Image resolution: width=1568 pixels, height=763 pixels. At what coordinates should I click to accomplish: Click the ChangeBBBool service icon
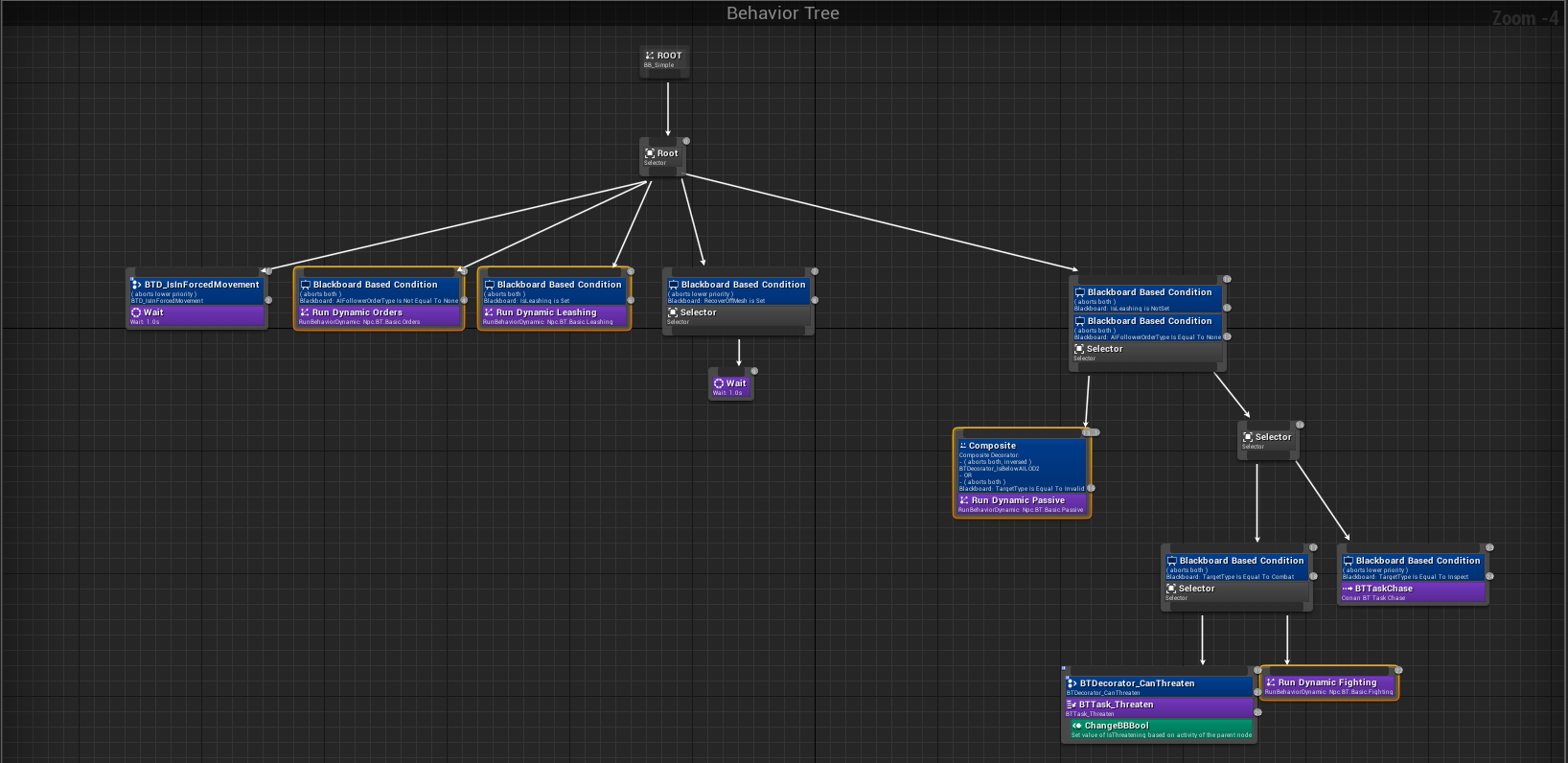coord(1077,726)
